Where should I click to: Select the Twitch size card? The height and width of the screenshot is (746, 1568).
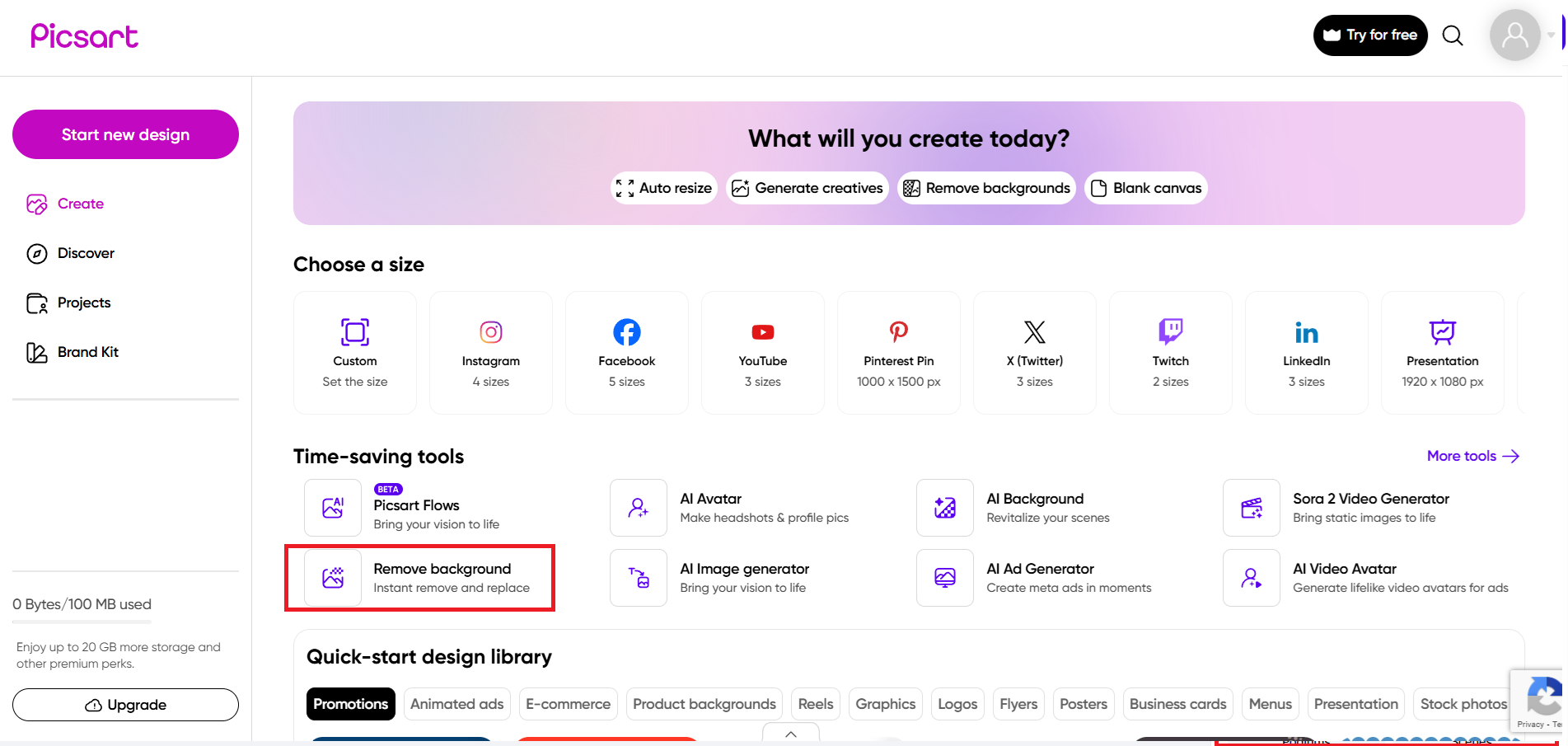(1171, 353)
